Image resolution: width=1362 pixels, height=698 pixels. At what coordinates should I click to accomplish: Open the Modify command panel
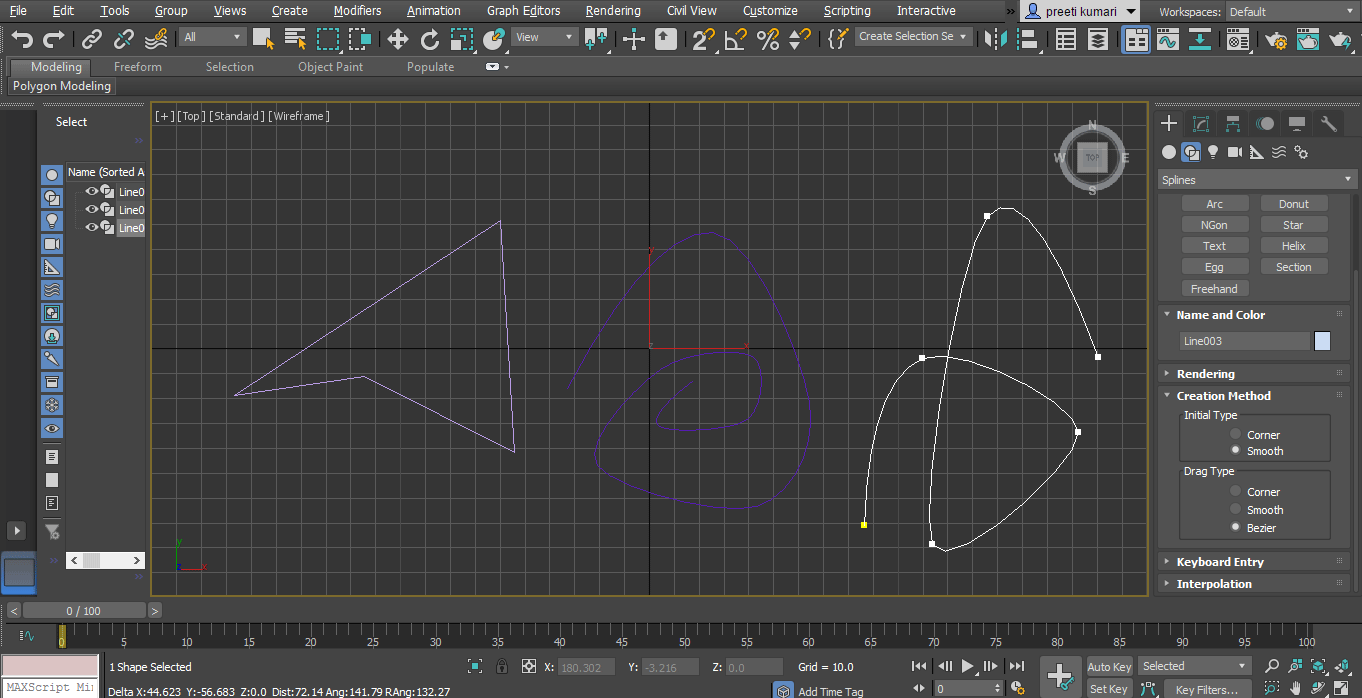pyautogui.click(x=1201, y=123)
